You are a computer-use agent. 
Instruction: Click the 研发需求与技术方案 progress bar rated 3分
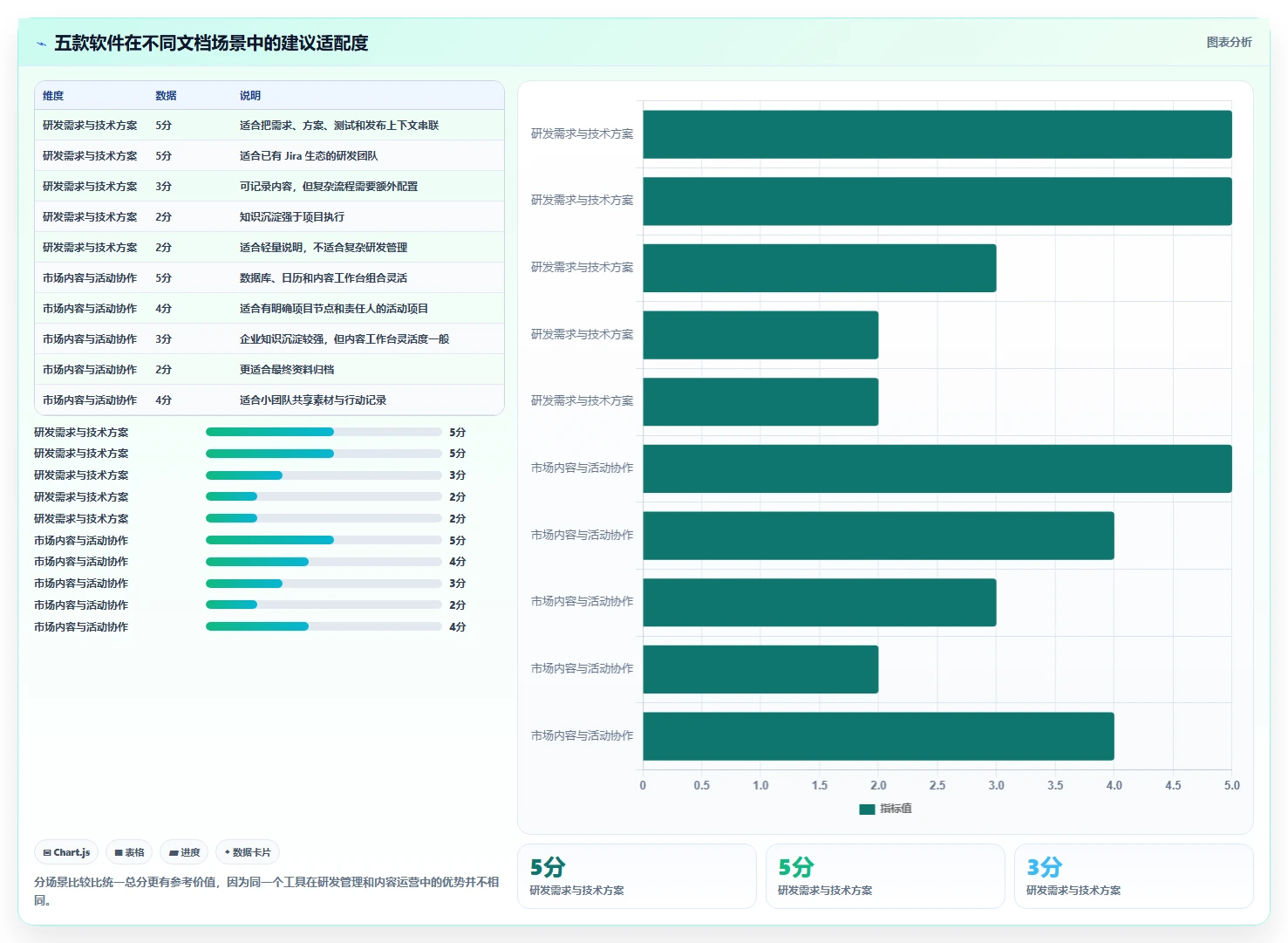[324, 475]
